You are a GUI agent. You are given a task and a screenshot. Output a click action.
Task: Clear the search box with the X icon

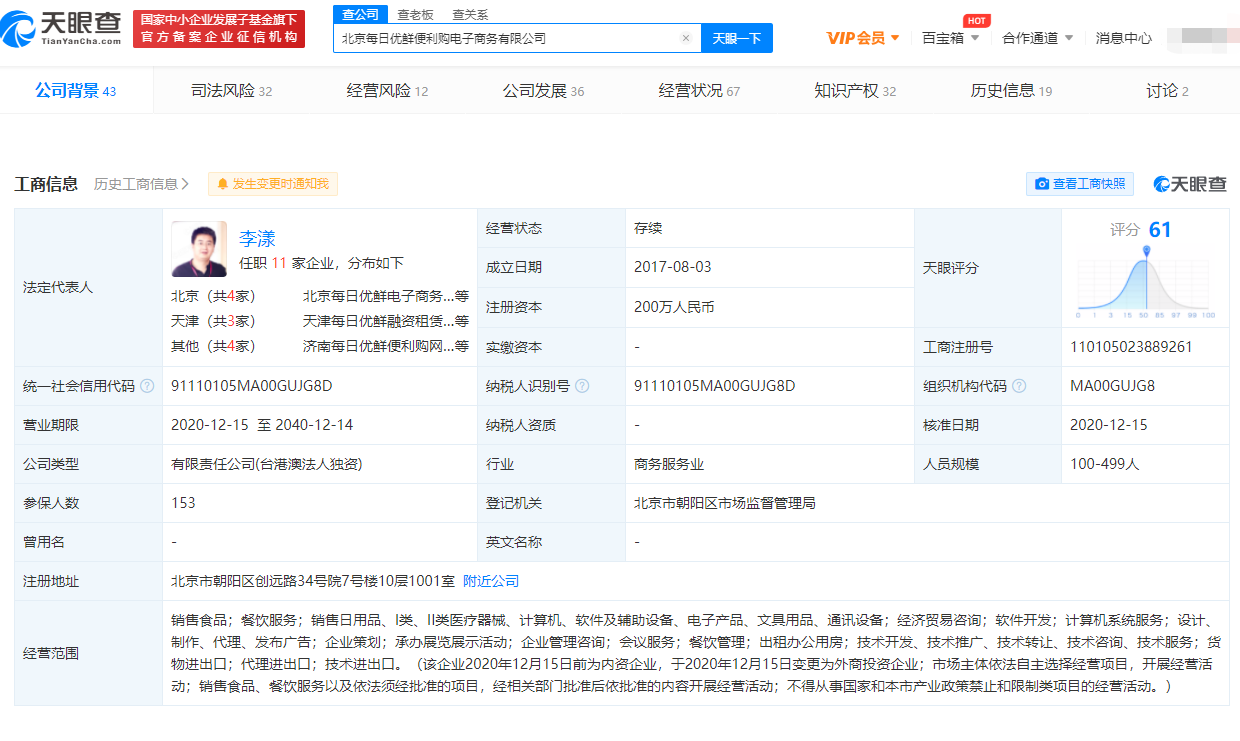tap(686, 38)
